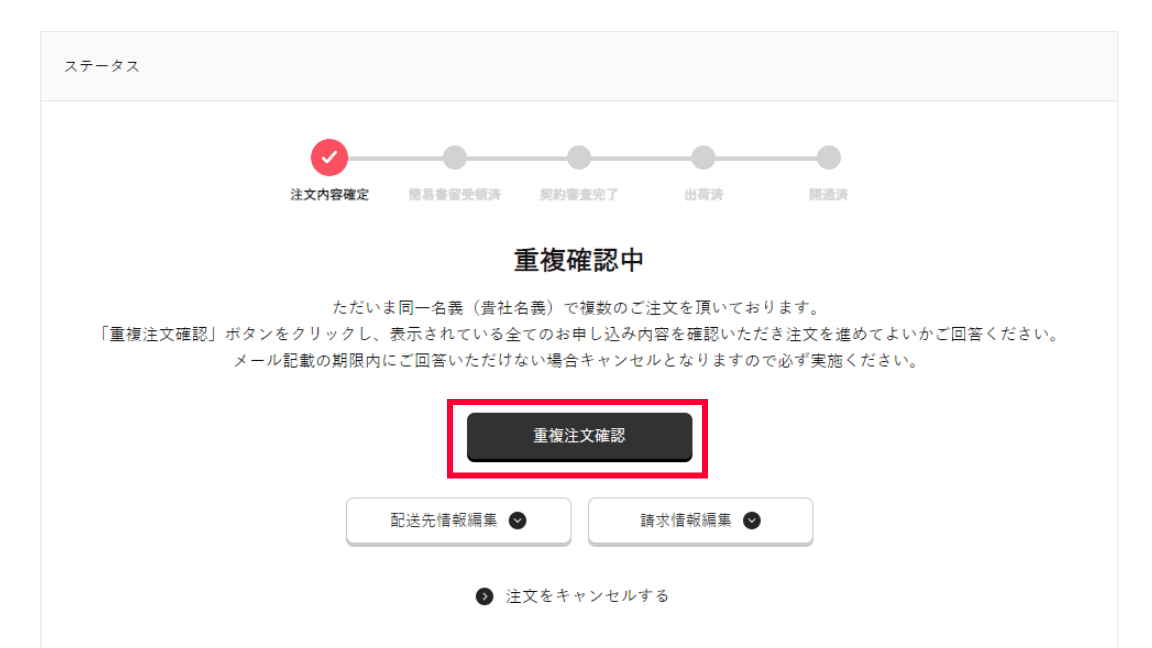Click the 開通済 final step circle
The height and width of the screenshot is (648, 1152).
[829, 157]
